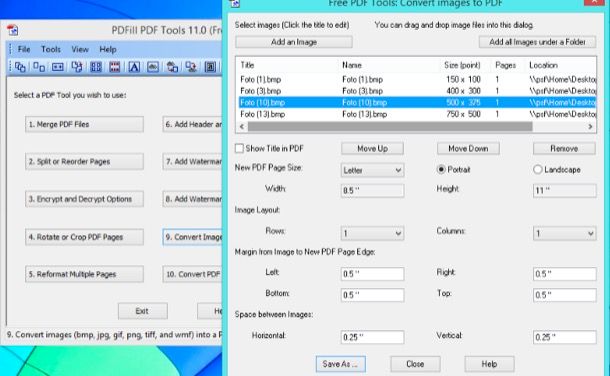Screen dimensions: 610x376
Task: Open the New PDF Page Size Letter dropdown
Action: (x=372, y=170)
